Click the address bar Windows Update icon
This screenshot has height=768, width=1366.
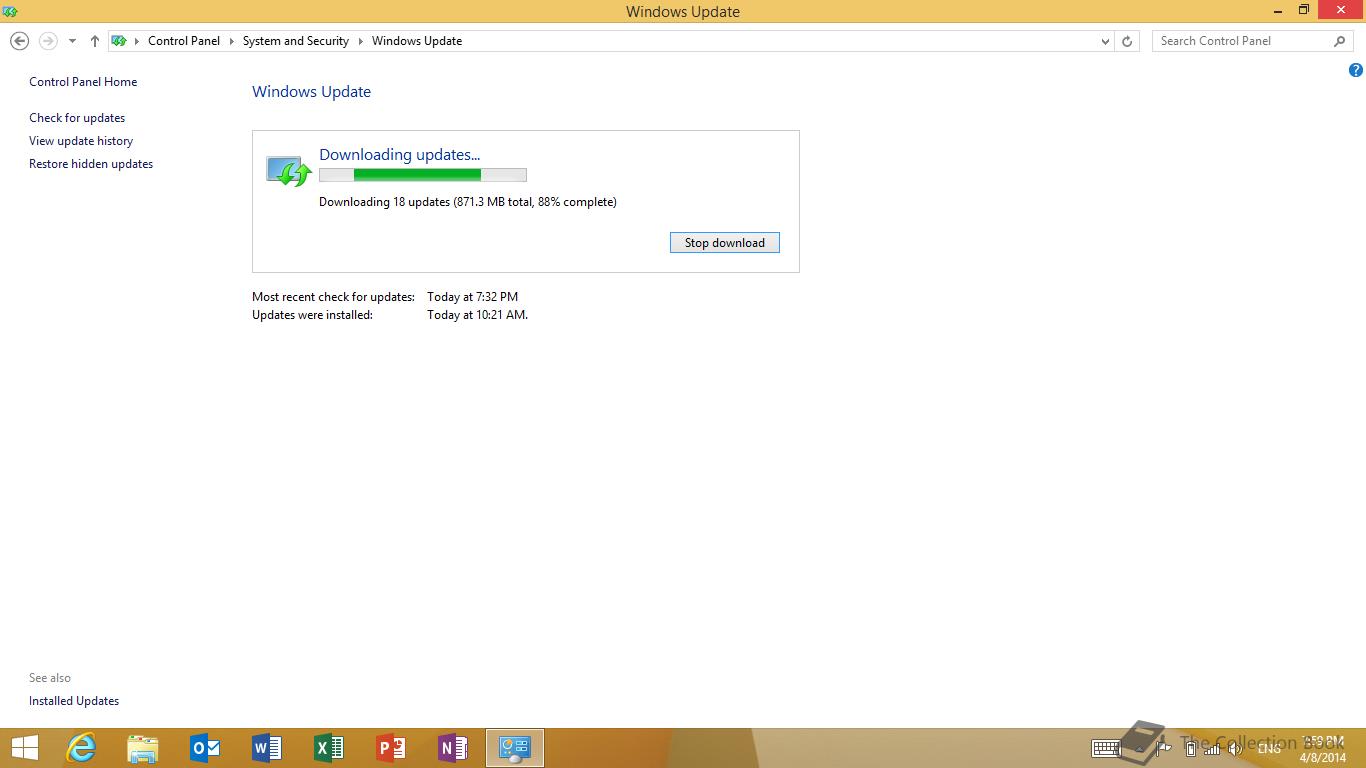tap(119, 41)
